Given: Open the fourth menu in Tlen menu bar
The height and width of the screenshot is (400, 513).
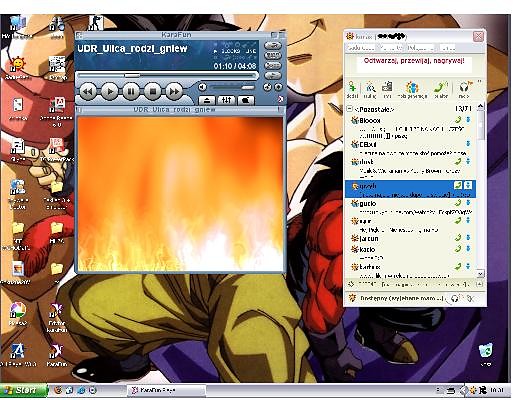Looking at the screenshot, I should coord(448,48).
